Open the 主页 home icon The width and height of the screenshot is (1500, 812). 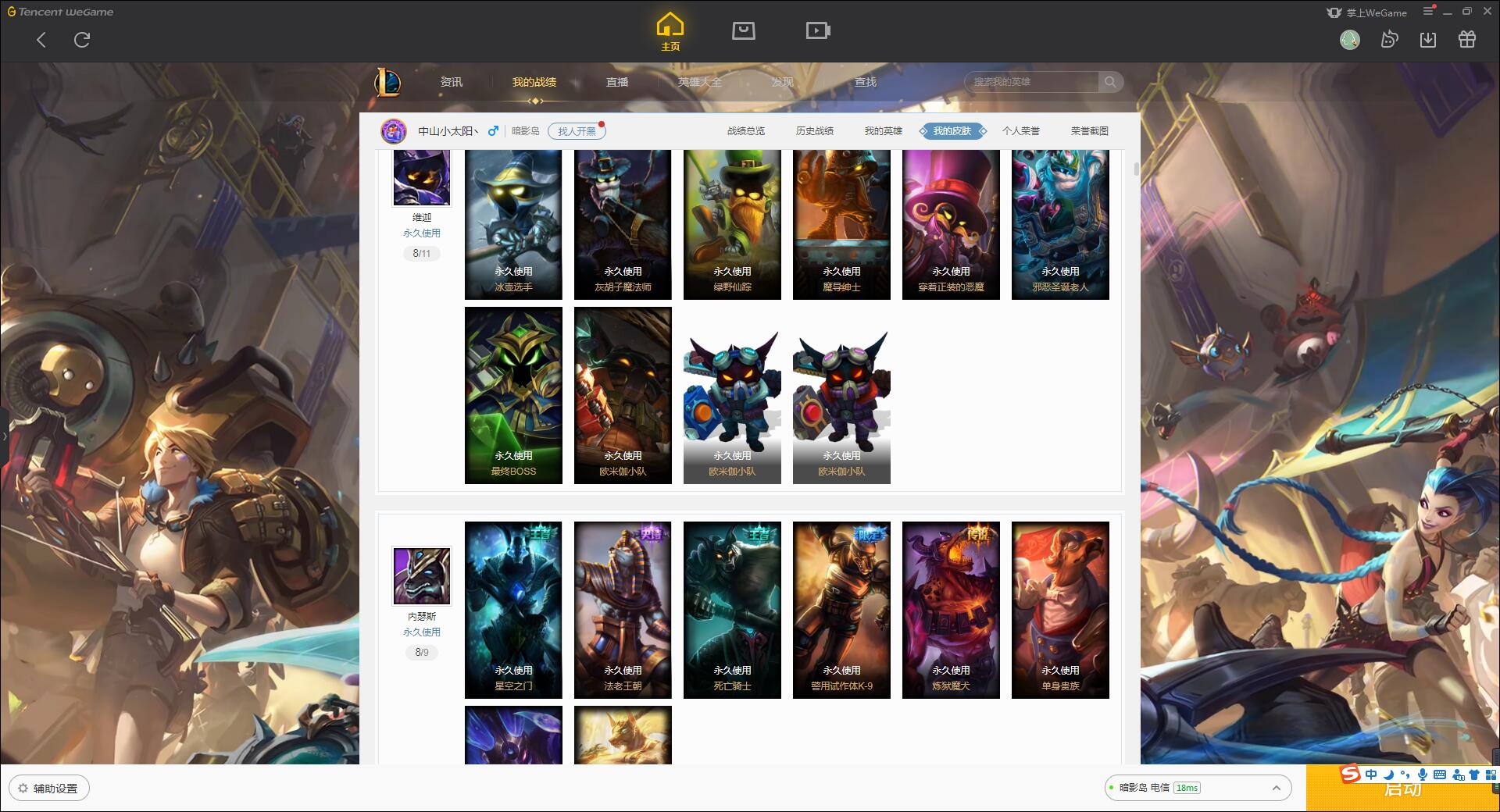[x=670, y=32]
